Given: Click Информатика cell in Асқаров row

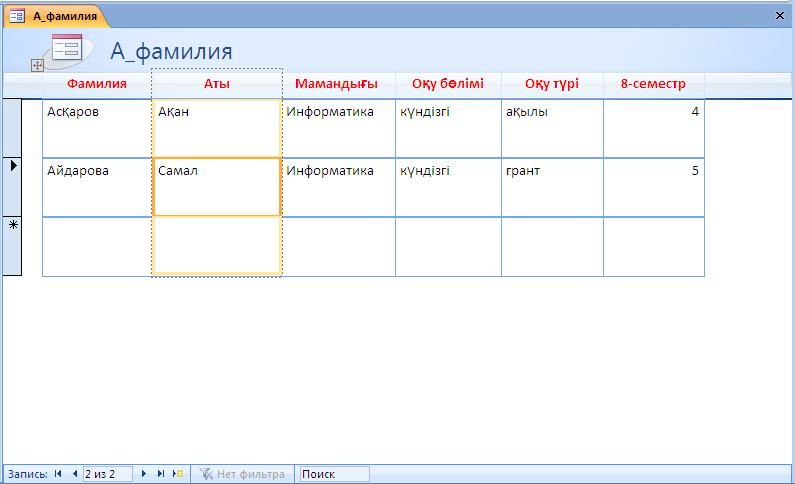Looking at the screenshot, I should point(338,128).
